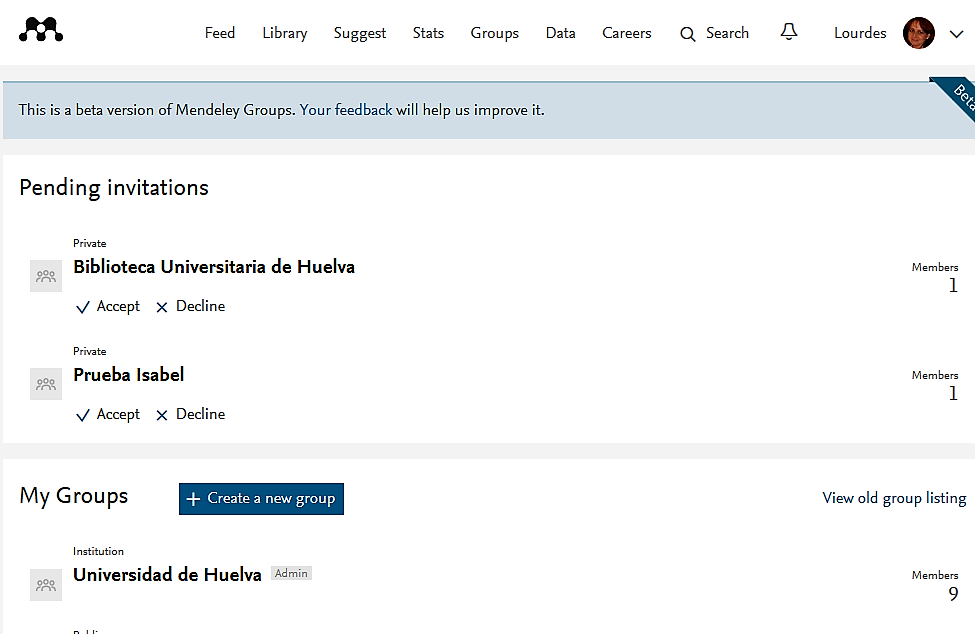975x634 pixels.
Task: Click Members count 9 for Universidad de Huelva
Action: [953, 594]
